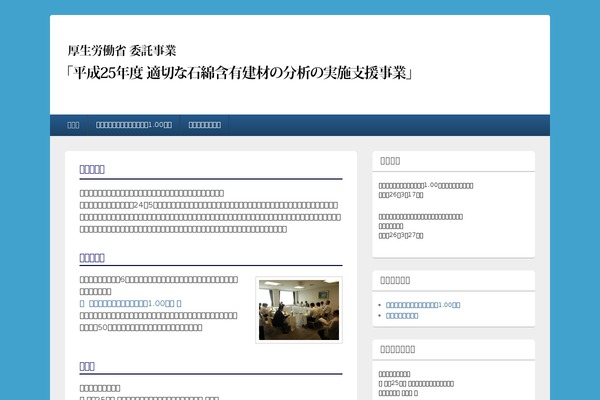Click the header title '平成25年度 適切な石綿含有建材の分析の実施支援事業'

pos(239,72)
